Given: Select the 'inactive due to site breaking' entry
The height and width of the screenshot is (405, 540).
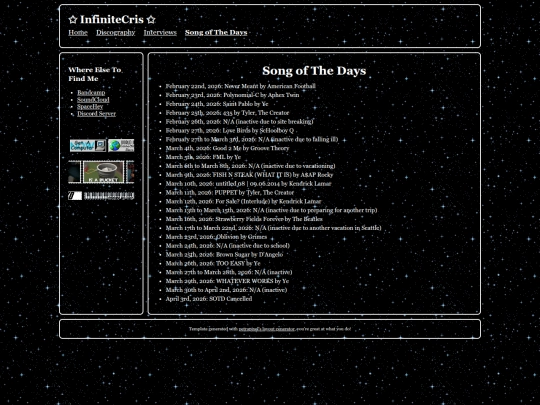Looking at the screenshot, I should 240,122.
